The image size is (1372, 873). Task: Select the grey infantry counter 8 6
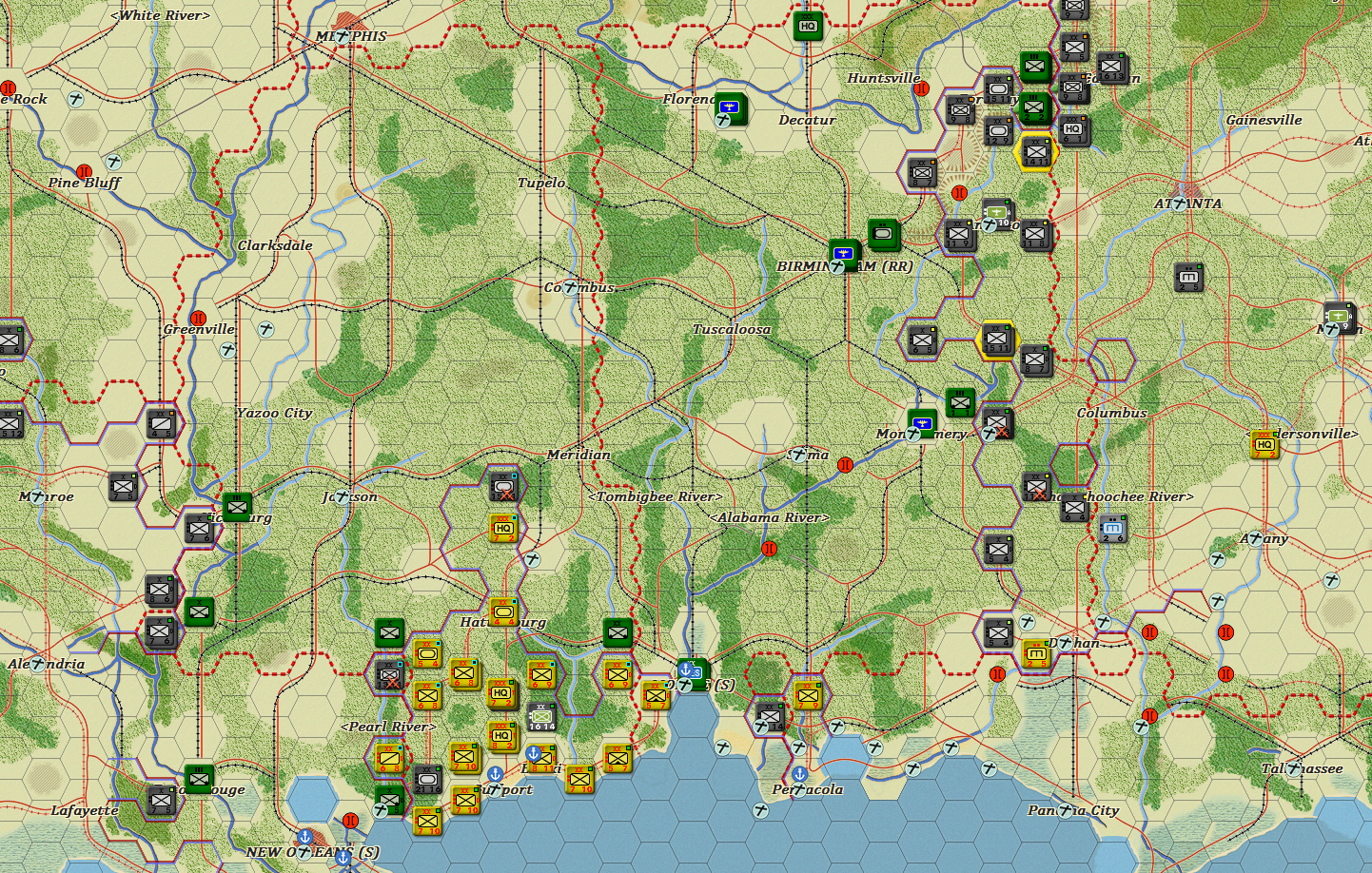[x=161, y=591]
